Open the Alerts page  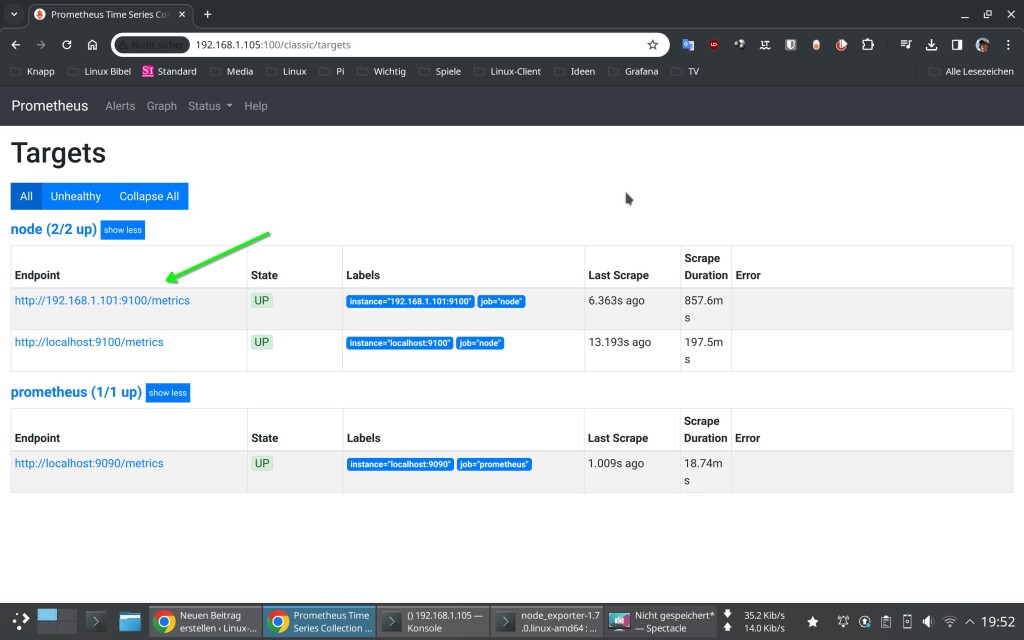(x=120, y=106)
